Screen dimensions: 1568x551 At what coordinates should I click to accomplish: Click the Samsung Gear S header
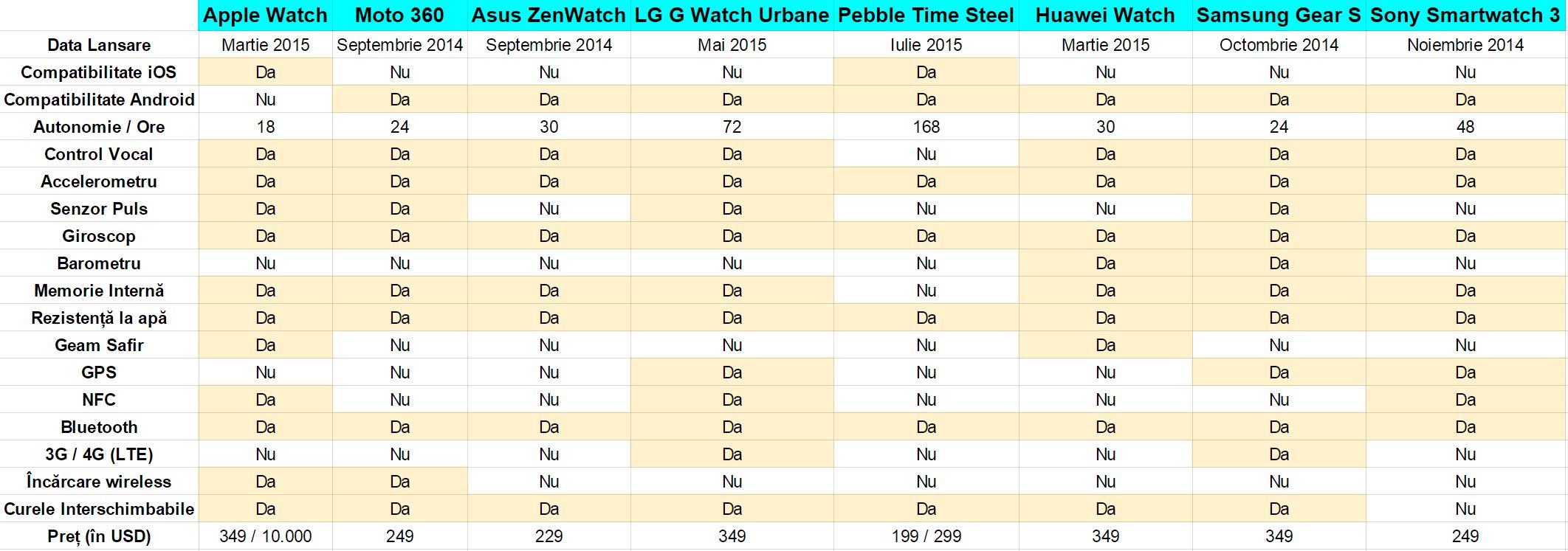tap(1279, 15)
